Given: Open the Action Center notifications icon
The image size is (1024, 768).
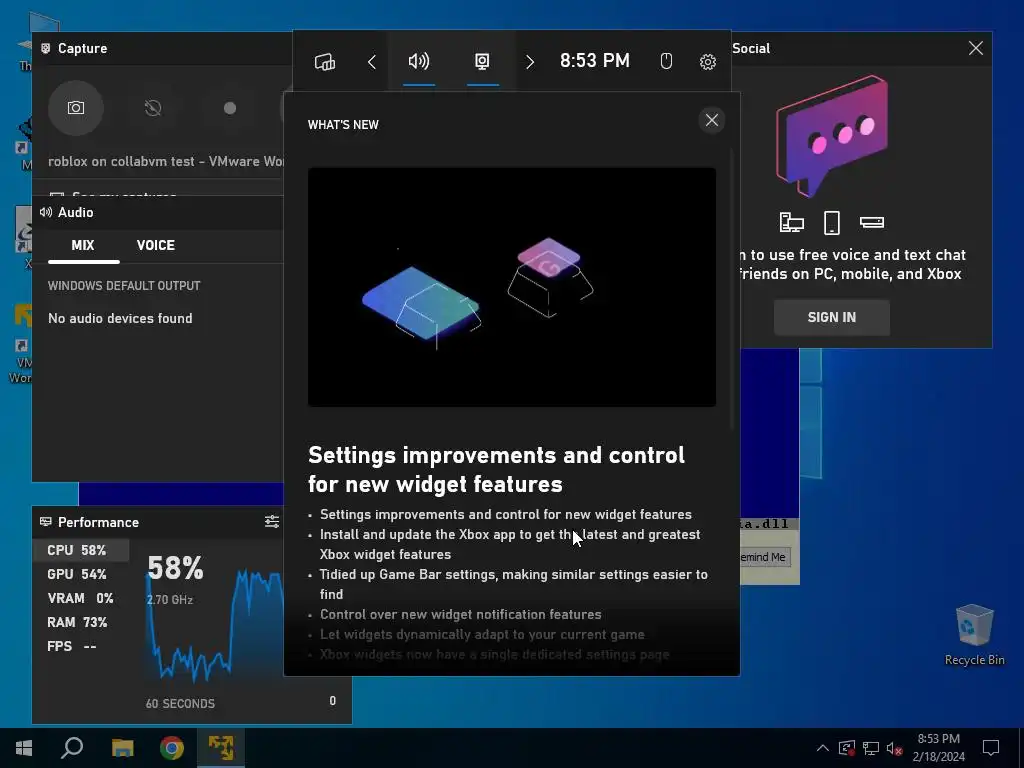Looking at the screenshot, I should tap(991, 748).
